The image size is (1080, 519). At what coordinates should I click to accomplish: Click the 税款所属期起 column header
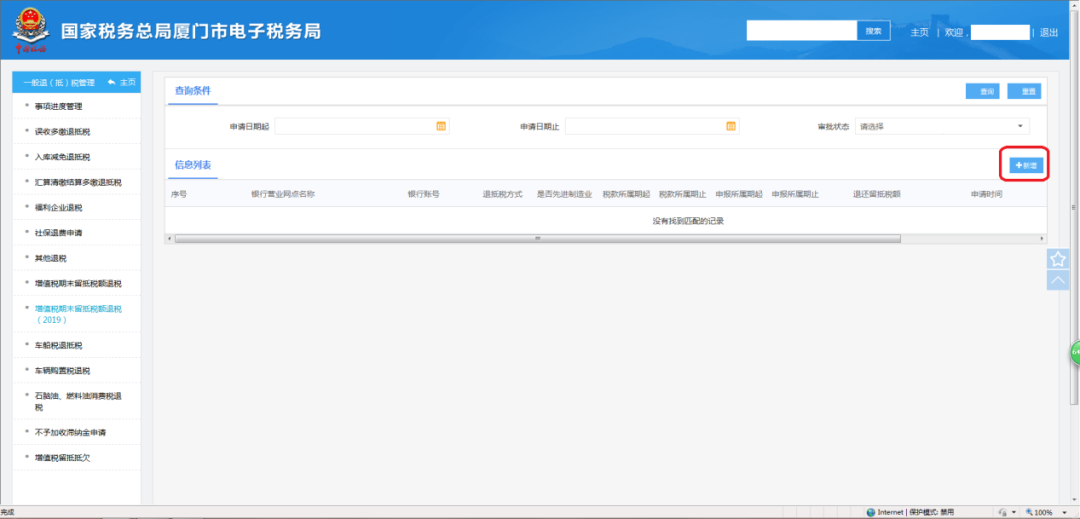point(626,194)
